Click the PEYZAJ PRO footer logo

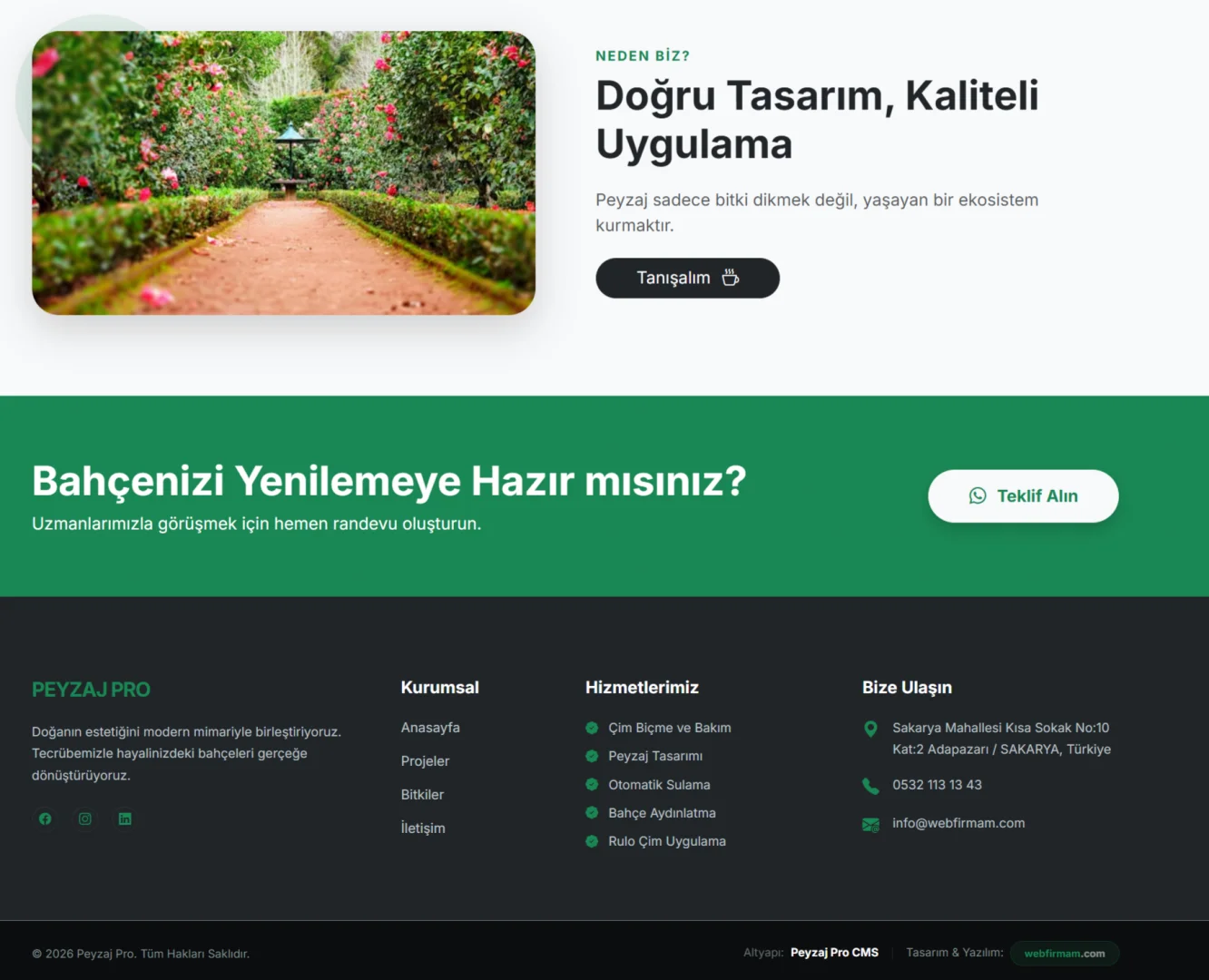[x=91, y=690]
